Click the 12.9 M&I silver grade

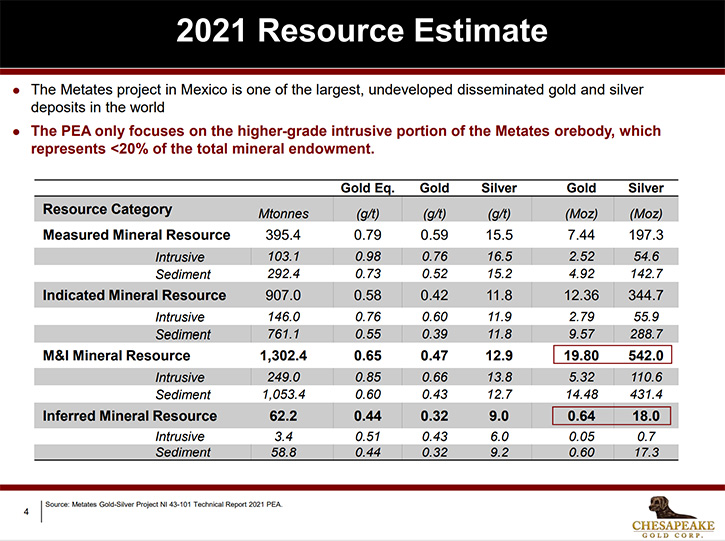point(499,356)
